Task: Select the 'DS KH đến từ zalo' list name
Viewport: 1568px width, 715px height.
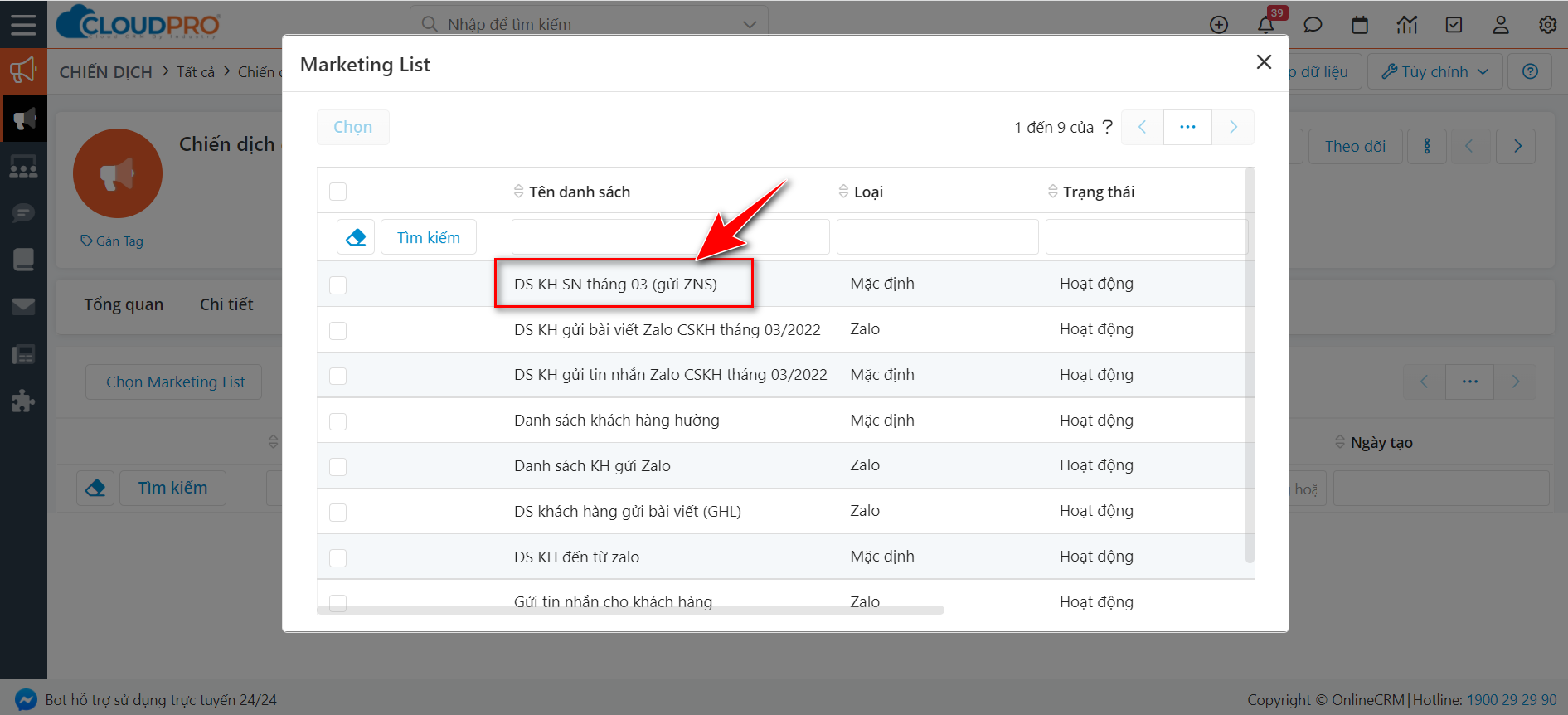Action: pyautogui.click(x=576, y=557)
